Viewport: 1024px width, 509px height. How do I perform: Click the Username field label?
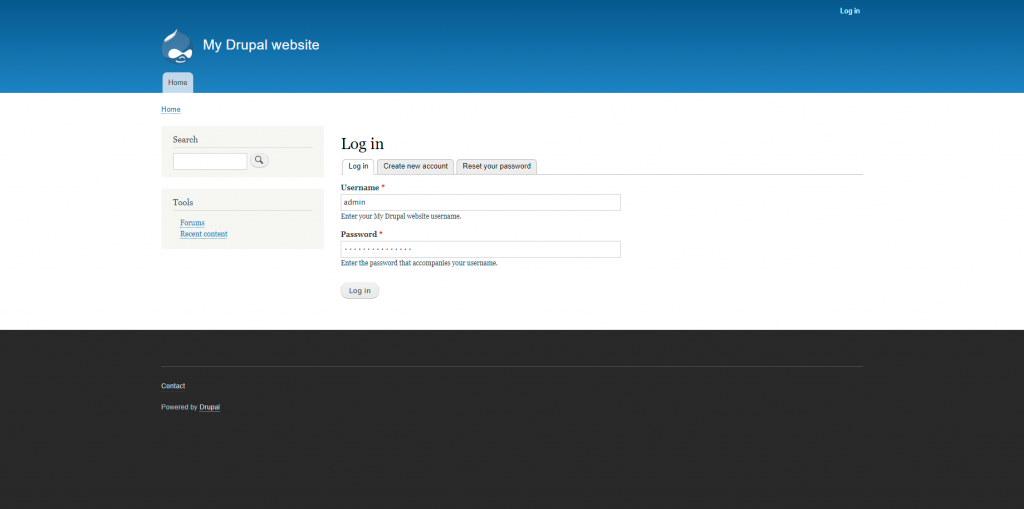click(360, 187)
